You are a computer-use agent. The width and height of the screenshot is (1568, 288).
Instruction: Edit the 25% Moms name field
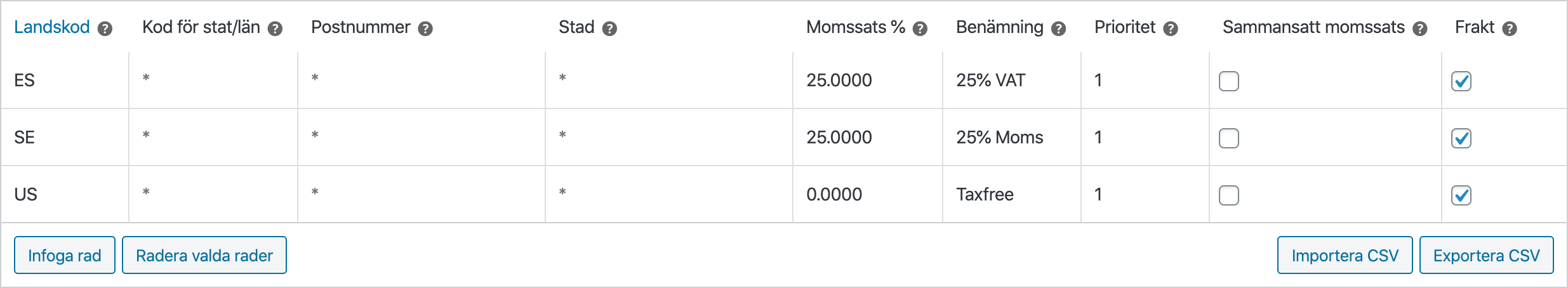(1011, 138)
